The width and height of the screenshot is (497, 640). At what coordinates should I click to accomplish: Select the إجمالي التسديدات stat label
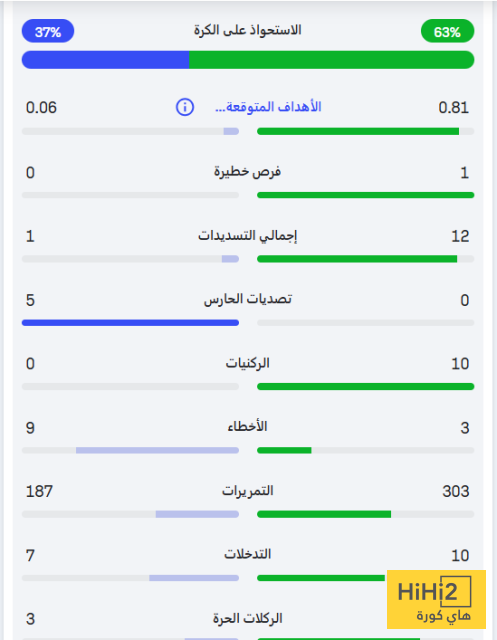click(x=248, y=236)
